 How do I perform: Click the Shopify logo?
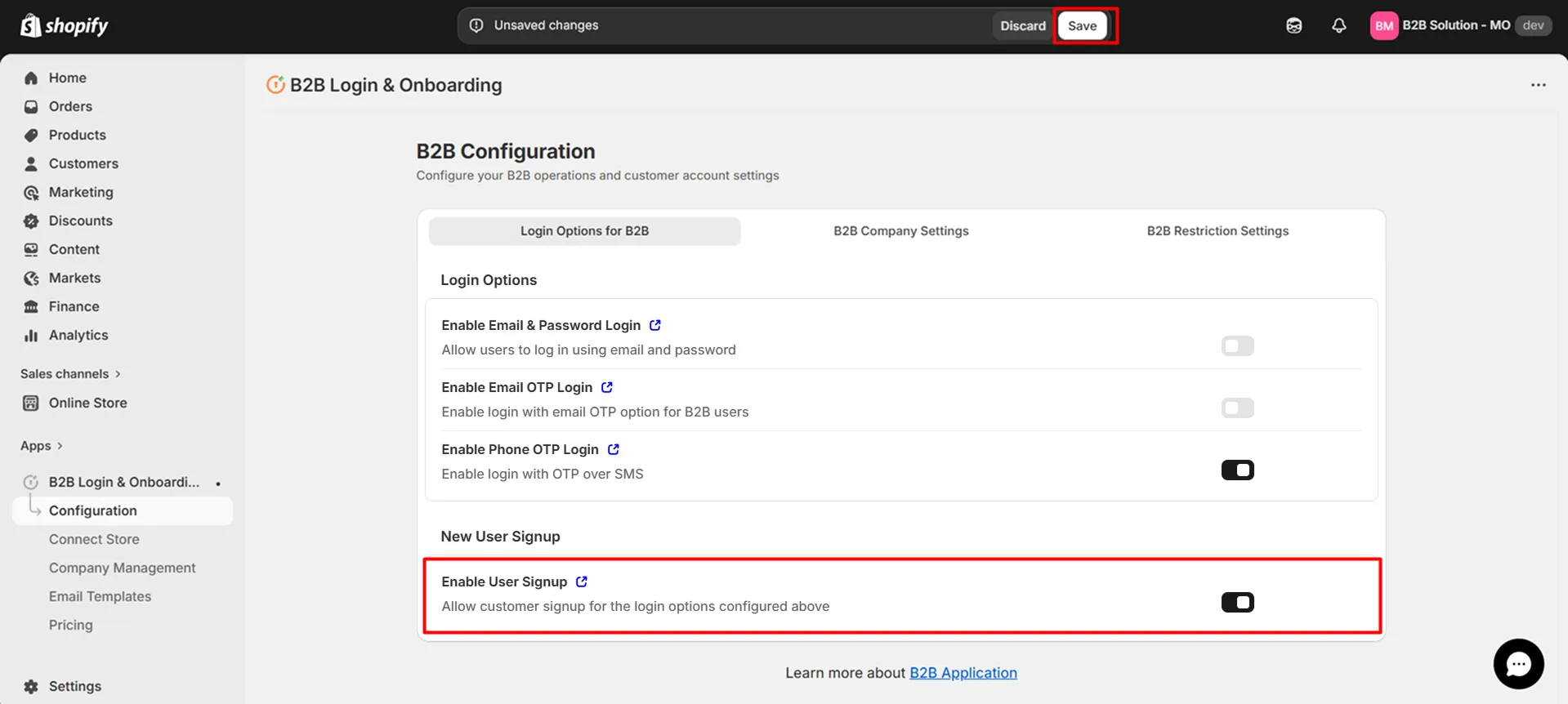point(64,25)
